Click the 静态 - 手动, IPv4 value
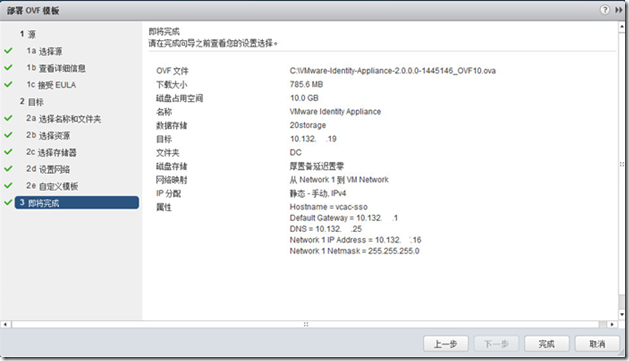The image size is (629, 361). [318, 193]
